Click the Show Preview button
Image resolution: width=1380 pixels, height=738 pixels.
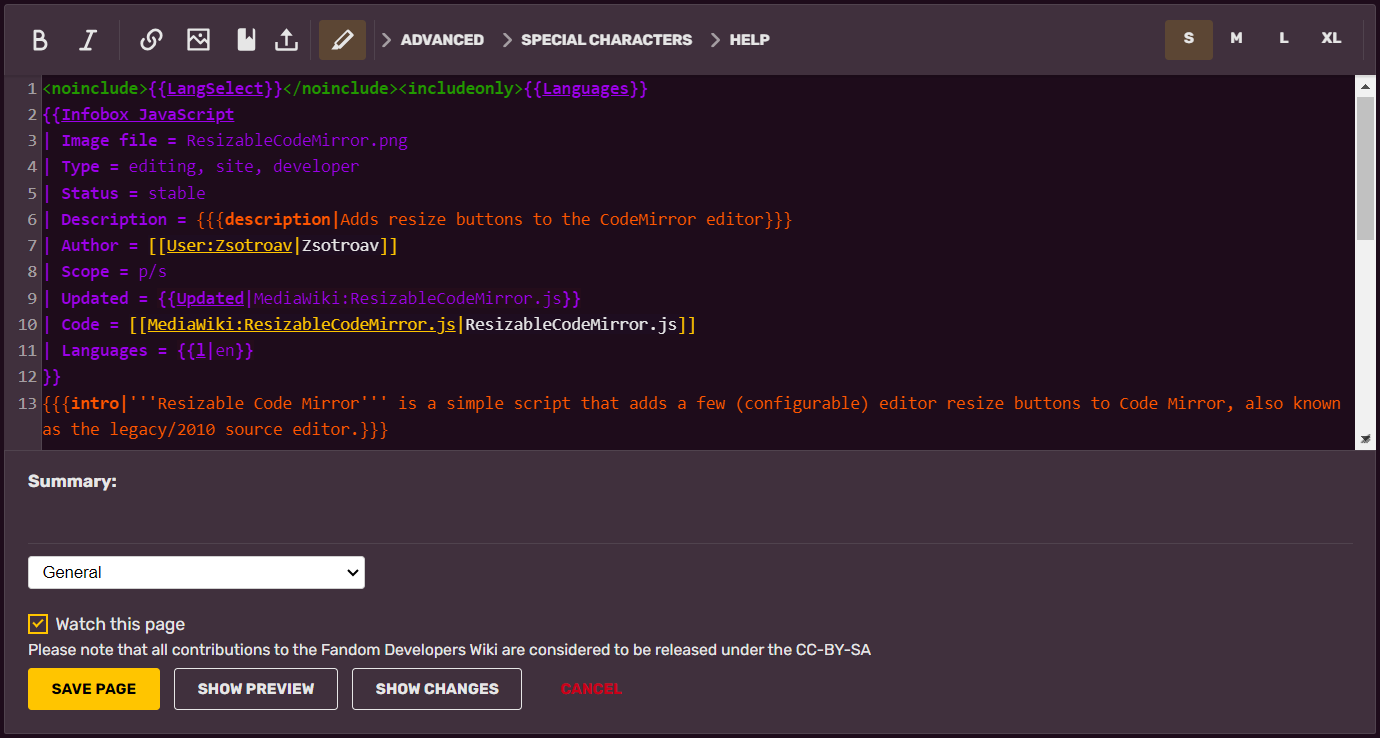[256, 689]
